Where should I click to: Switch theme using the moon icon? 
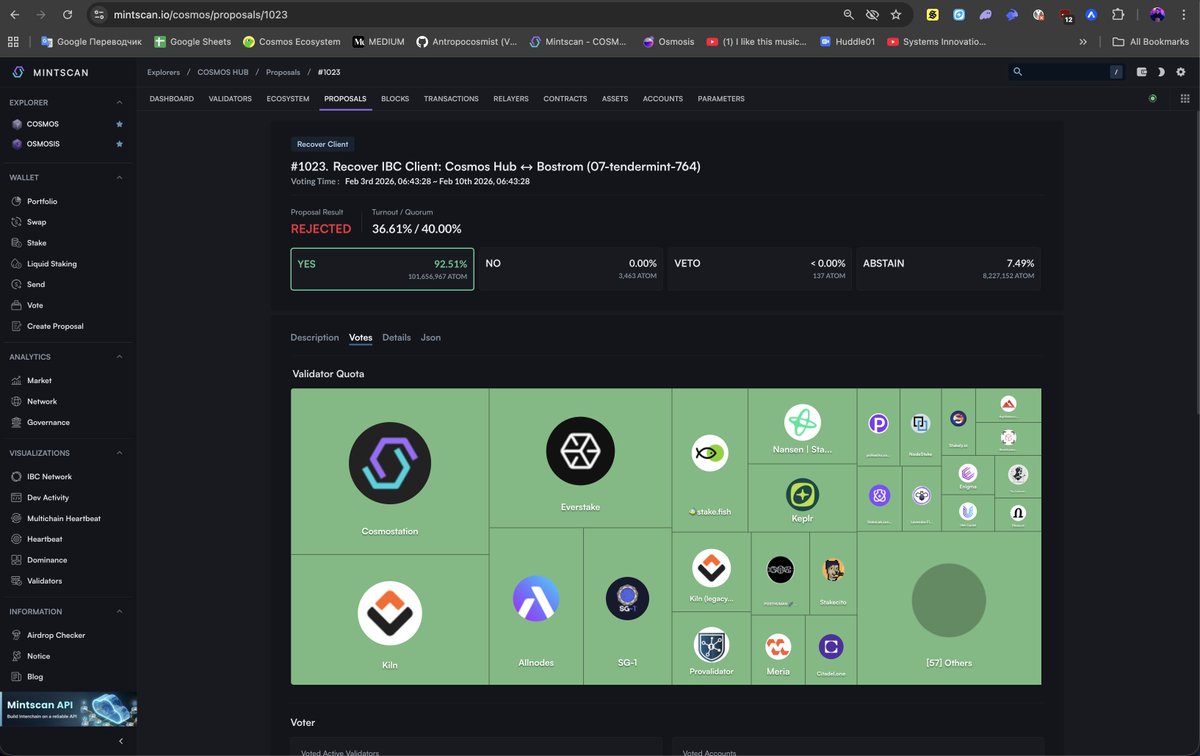click(x=1160, y=72)
